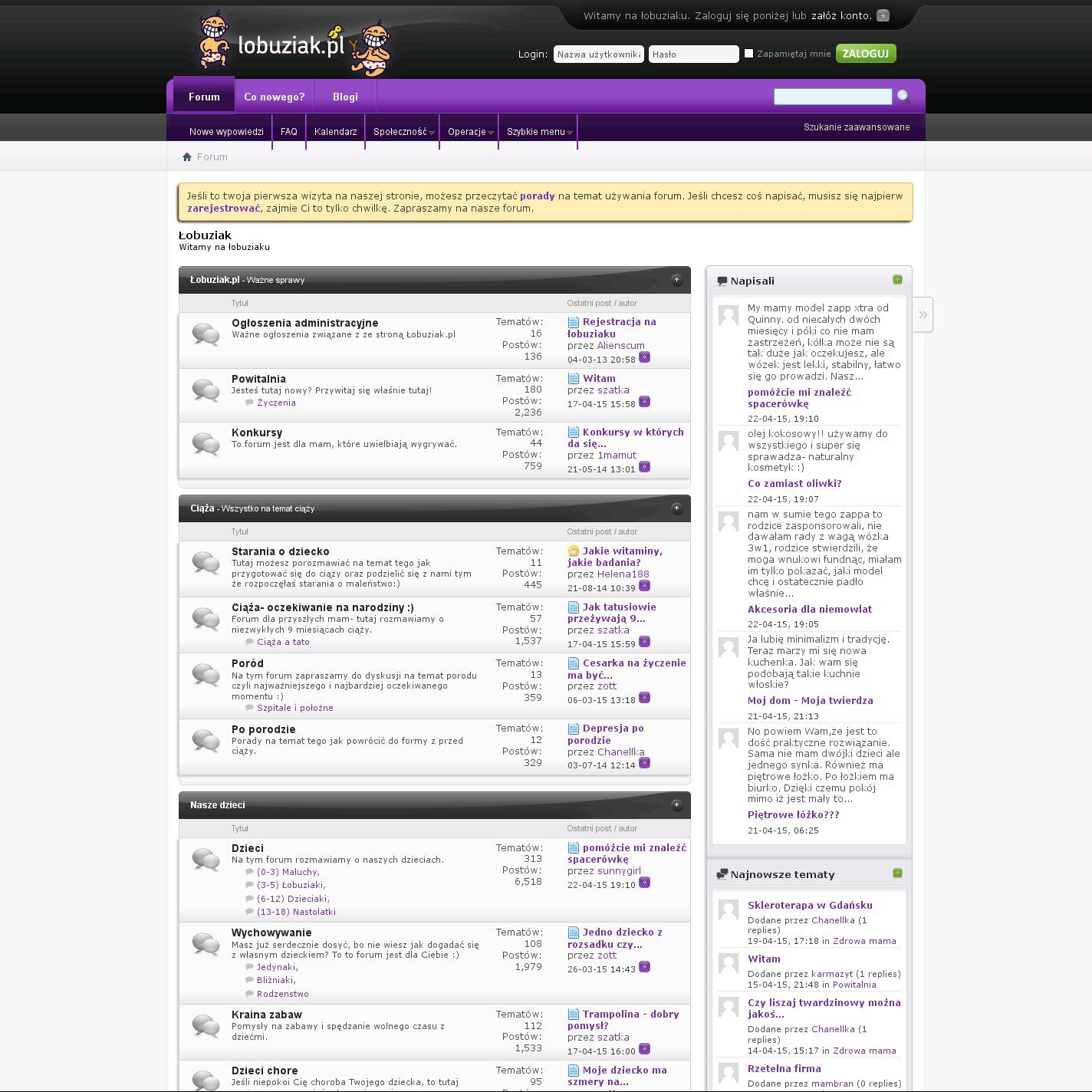Open 'Co zamiast oliwki?' thread link
The width and height of the screenshot is (1092, 1092).
point(794,484)
